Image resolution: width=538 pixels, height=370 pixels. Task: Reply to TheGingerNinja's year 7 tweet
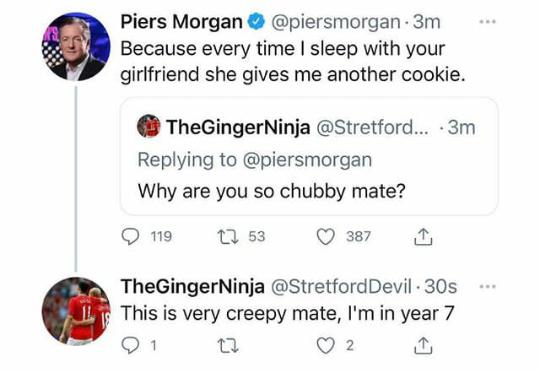131,345
